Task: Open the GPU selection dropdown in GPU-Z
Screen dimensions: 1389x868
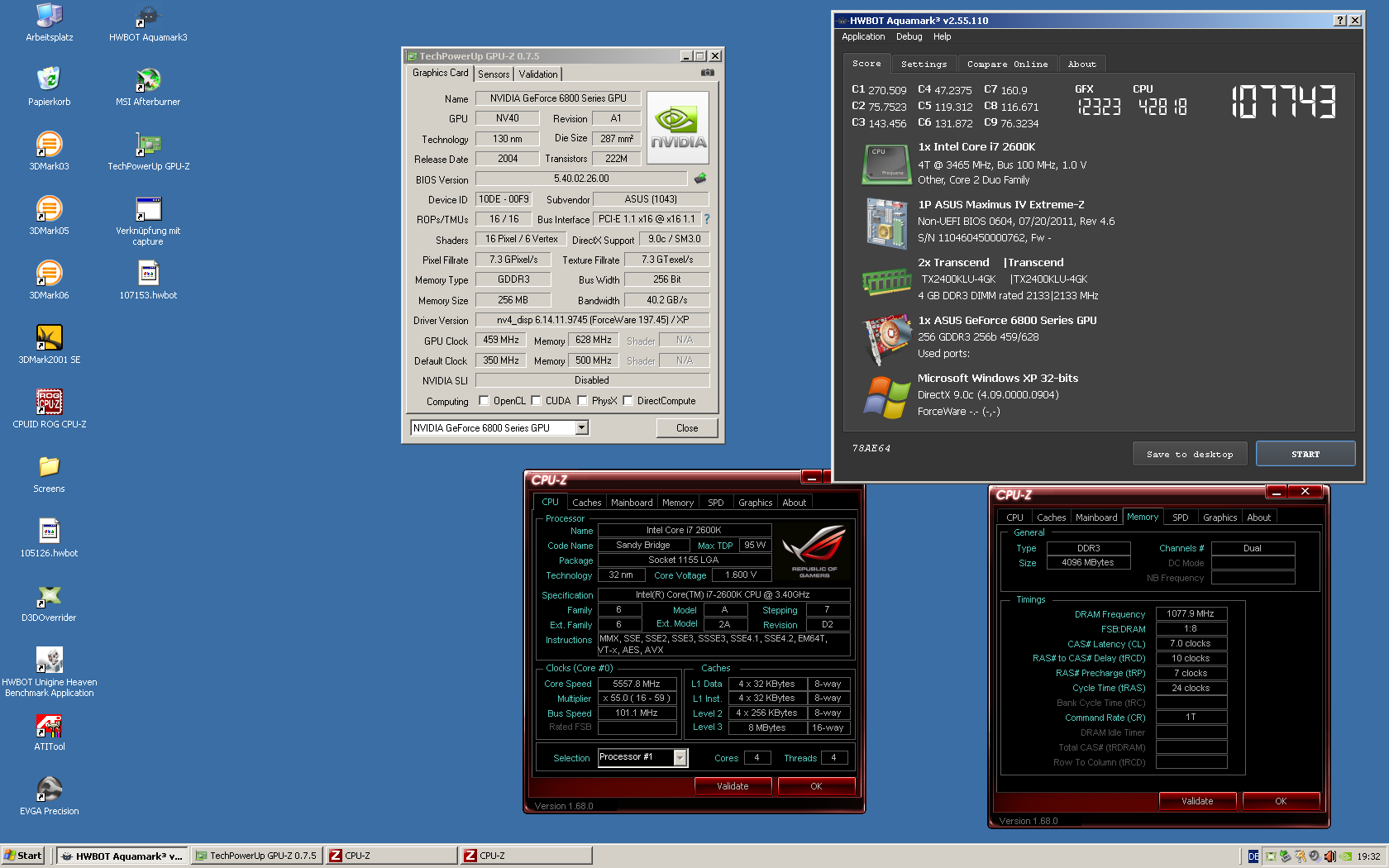Action: (x=582, y=427)
